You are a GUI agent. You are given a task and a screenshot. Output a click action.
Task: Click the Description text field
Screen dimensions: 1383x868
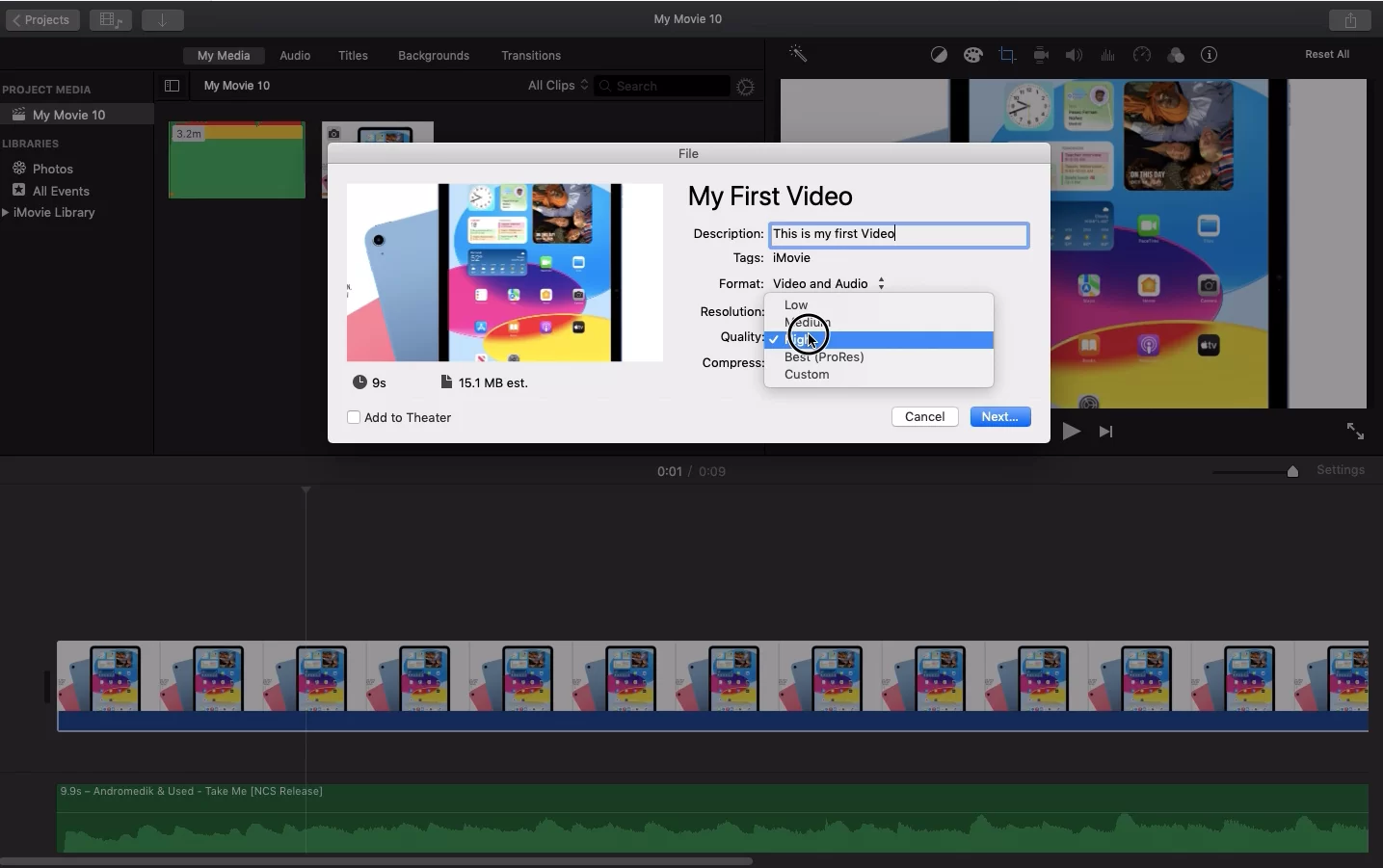click(x=898, y=234)
